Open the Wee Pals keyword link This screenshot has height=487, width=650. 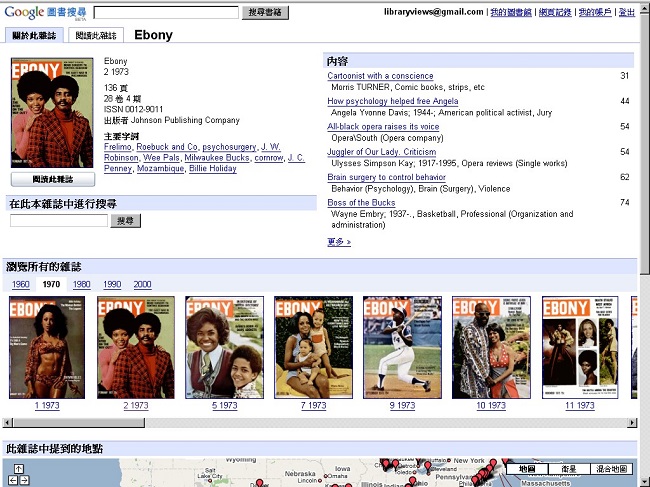(161, 157)
